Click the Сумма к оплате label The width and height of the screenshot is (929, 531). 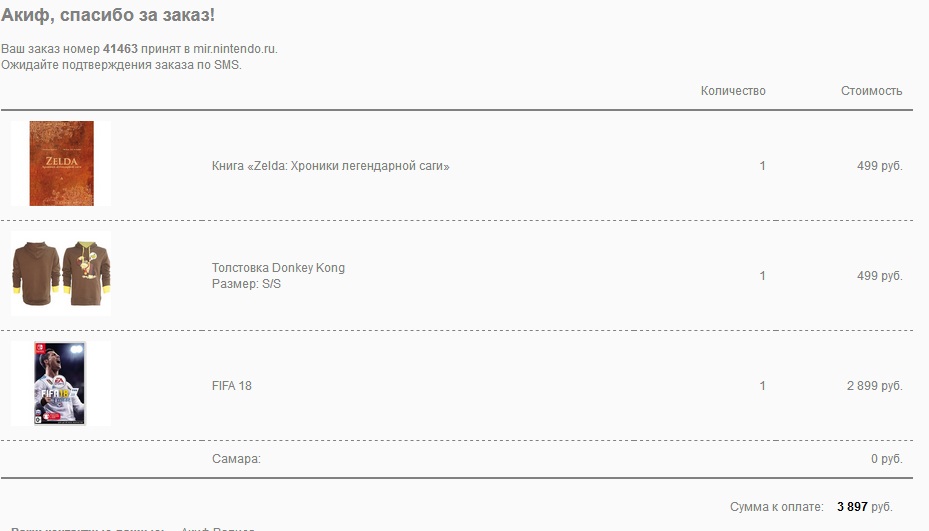point(776,507)
